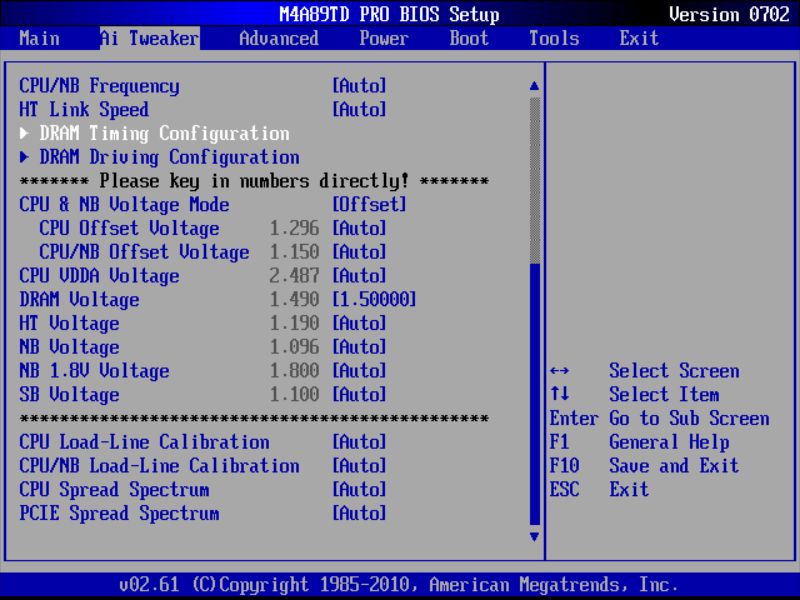Screen dimensions: 800x600
Task: Open HT Link Speed setting
Action: (359, 109)
